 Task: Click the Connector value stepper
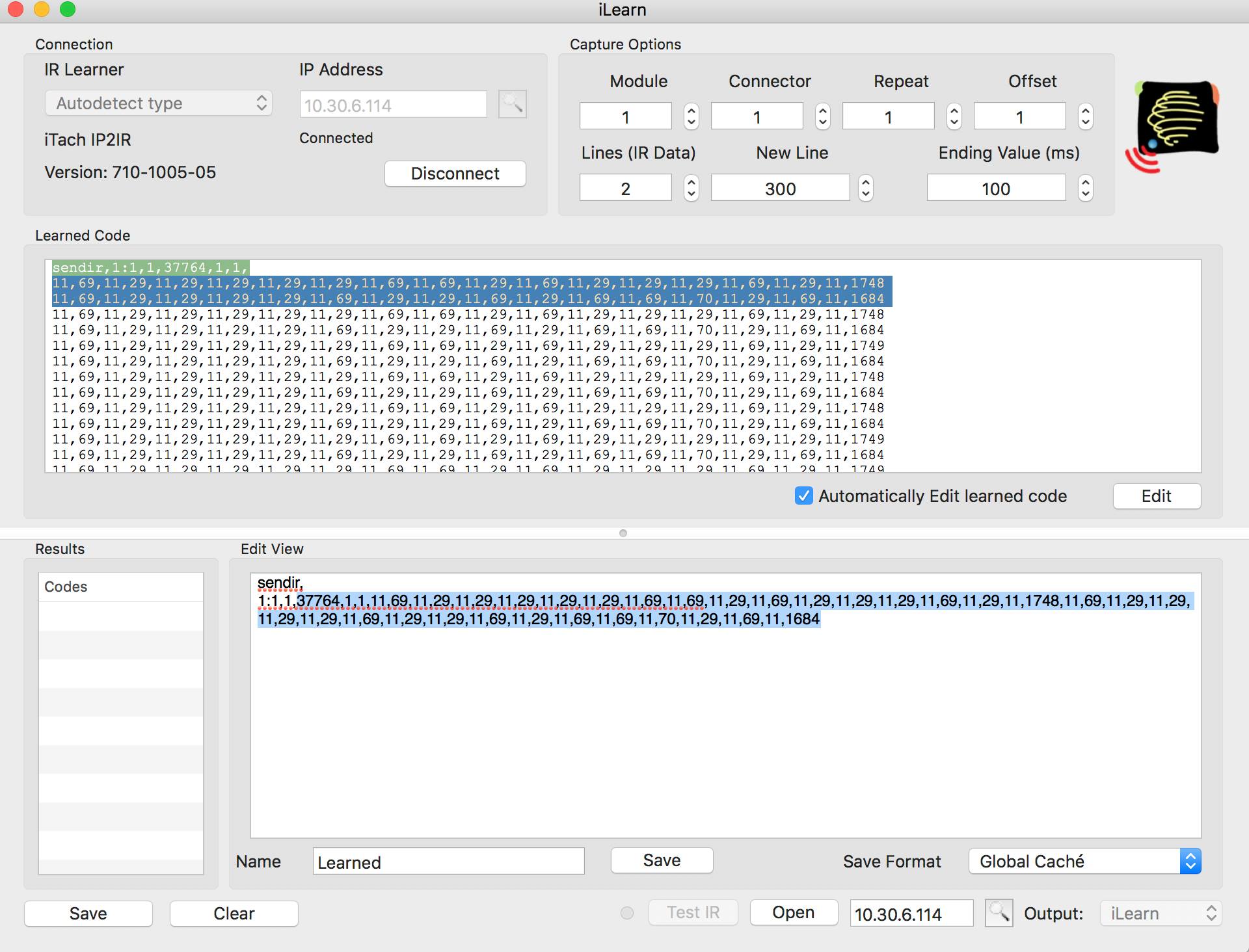[823, 117]
